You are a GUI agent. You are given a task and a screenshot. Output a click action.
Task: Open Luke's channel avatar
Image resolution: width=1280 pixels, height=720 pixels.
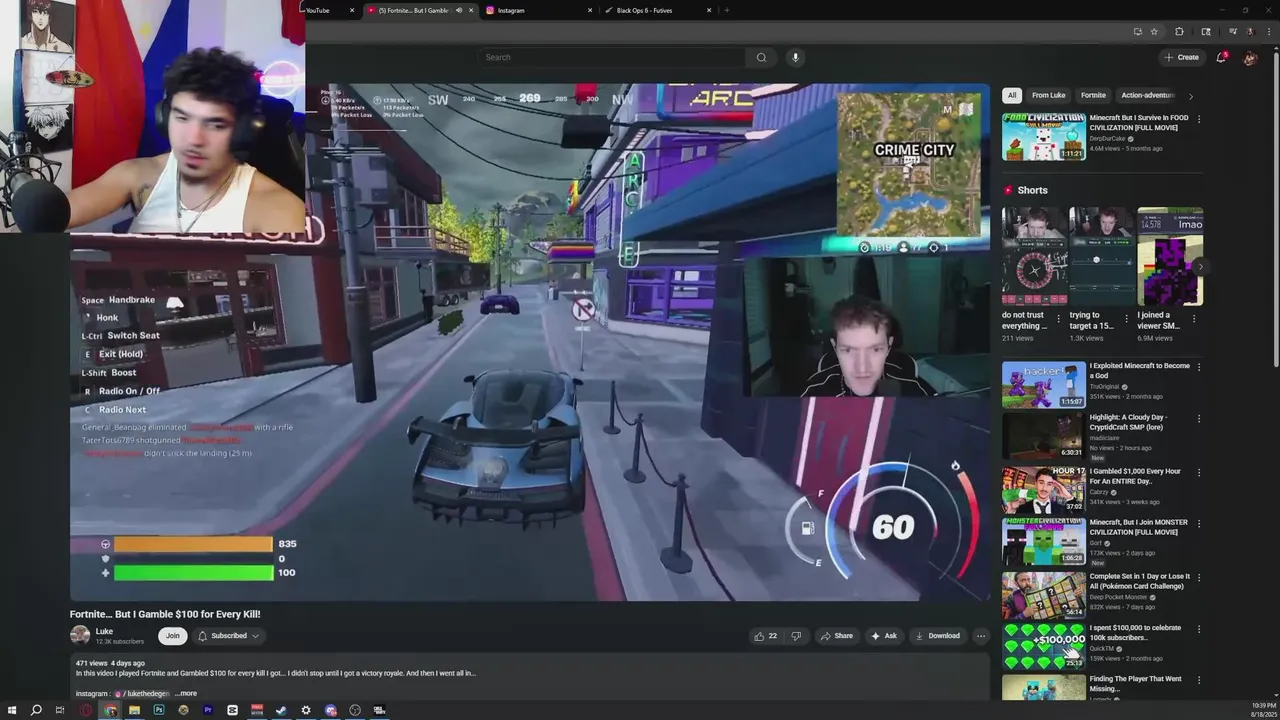80,635
